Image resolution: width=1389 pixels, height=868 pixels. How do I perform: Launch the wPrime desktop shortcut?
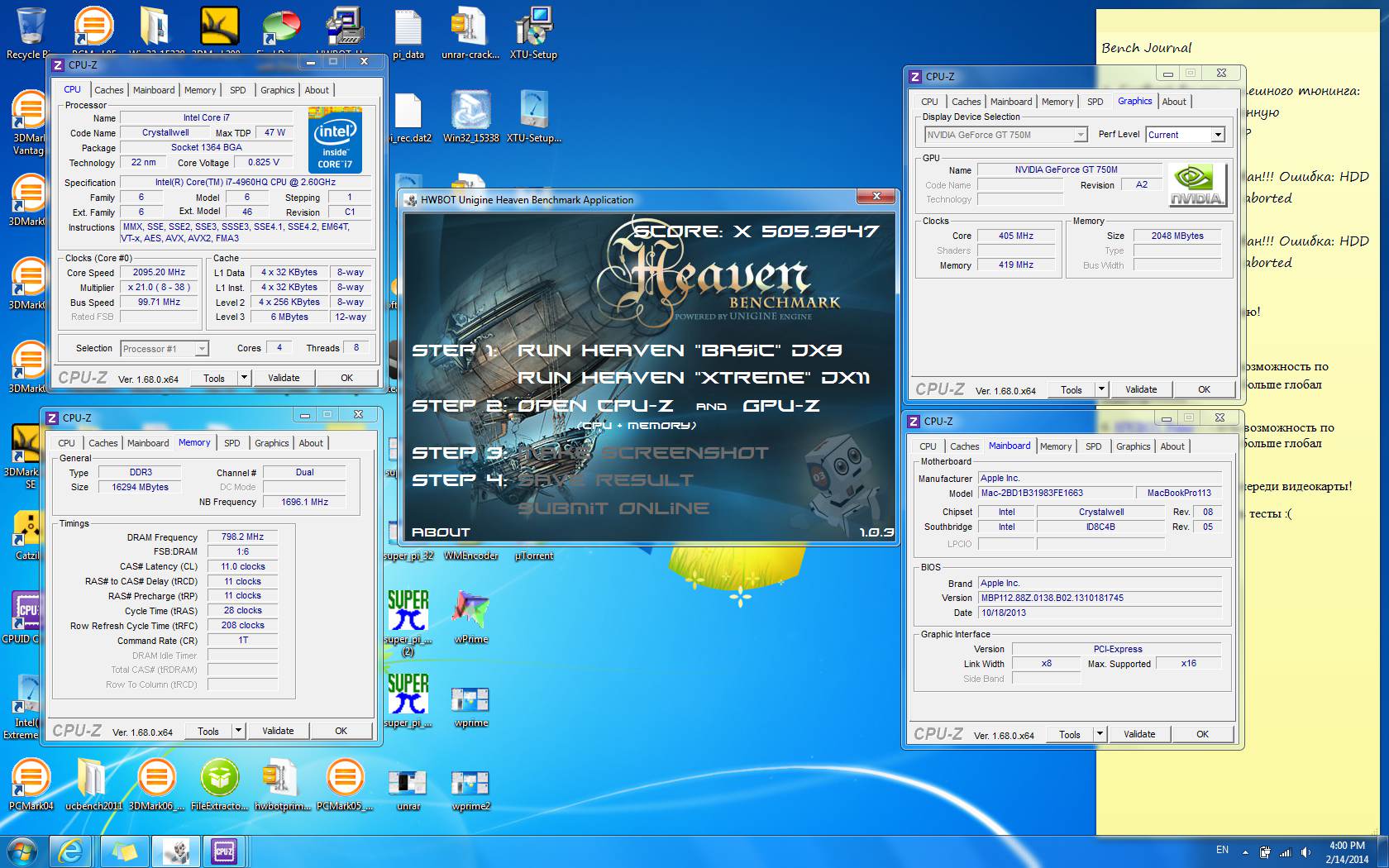470,617
